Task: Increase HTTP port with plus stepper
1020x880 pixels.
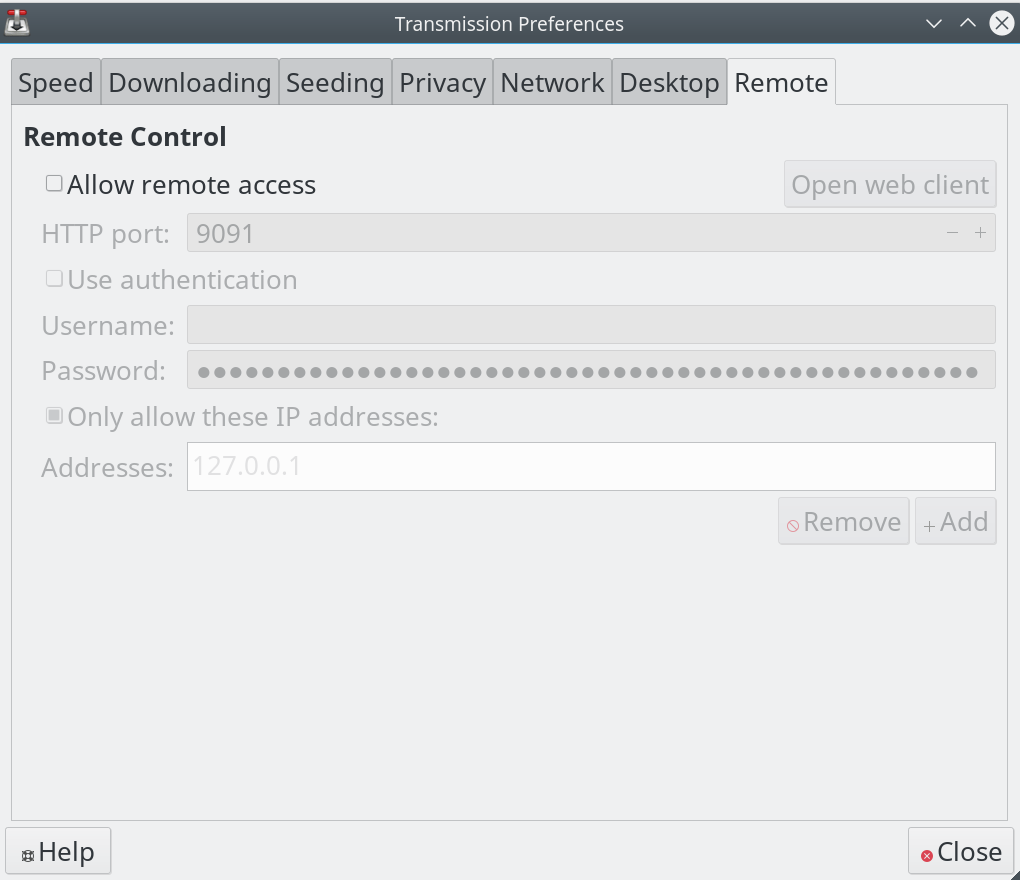Action: pos(980,233)
